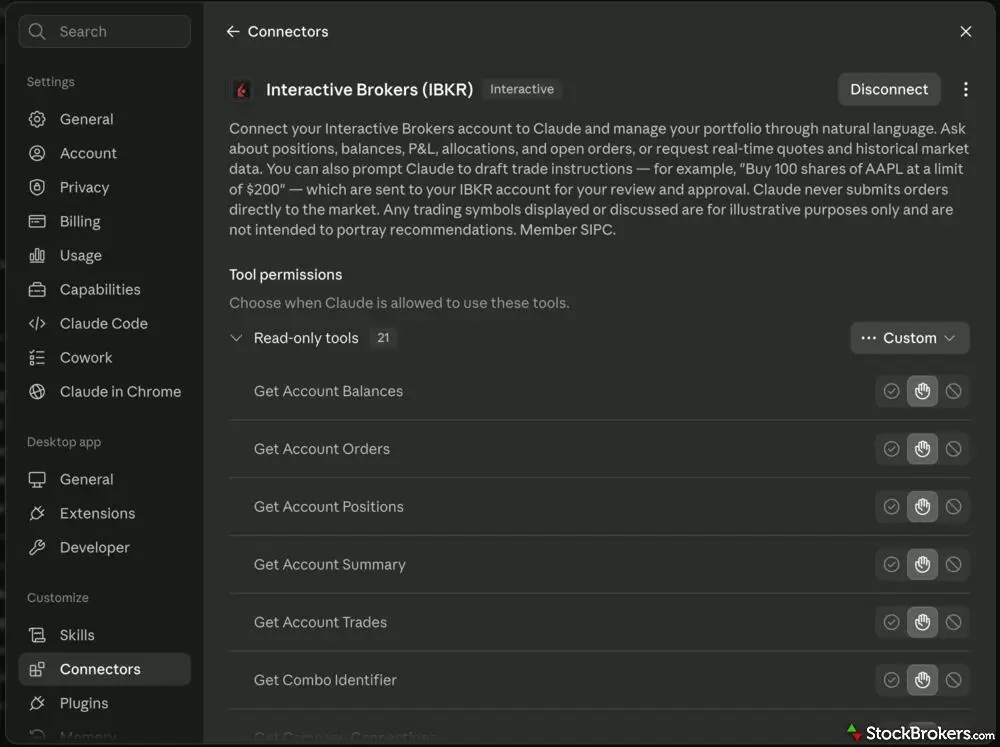Screen dimensions: 1000x747
Task: Set Get Account Summary to needs approval
Action: pos(922,565)
